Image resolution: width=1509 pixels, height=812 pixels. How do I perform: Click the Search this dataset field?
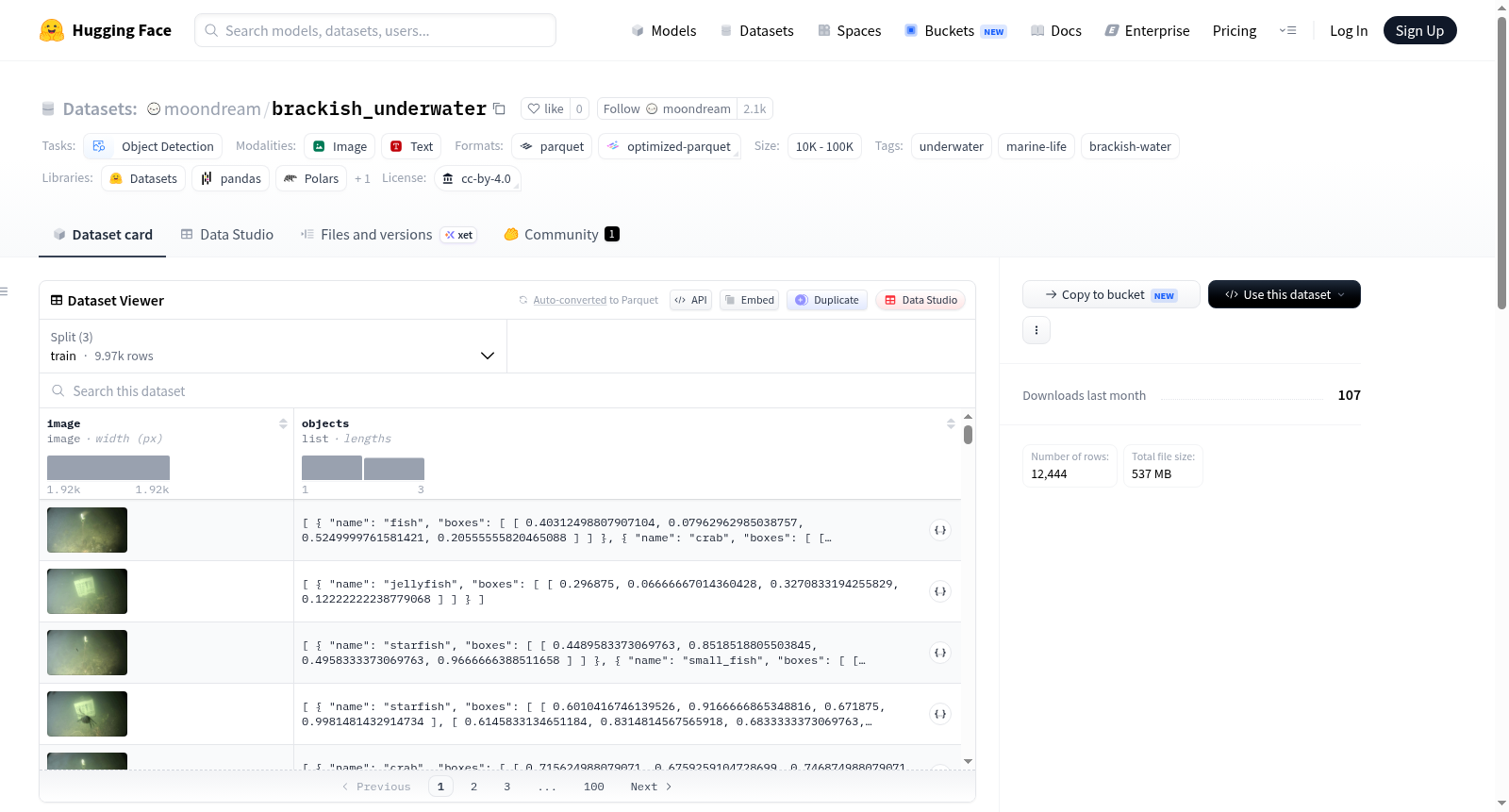pyautogui.click(x=507, y=390)
